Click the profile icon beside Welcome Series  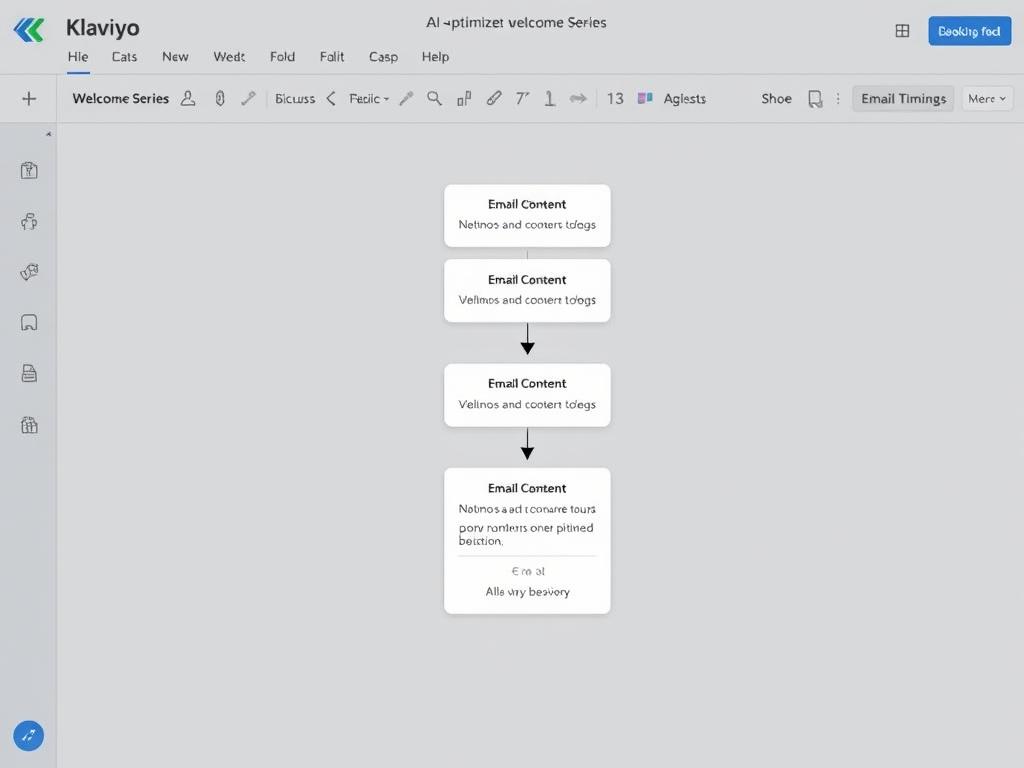point(188,98)
